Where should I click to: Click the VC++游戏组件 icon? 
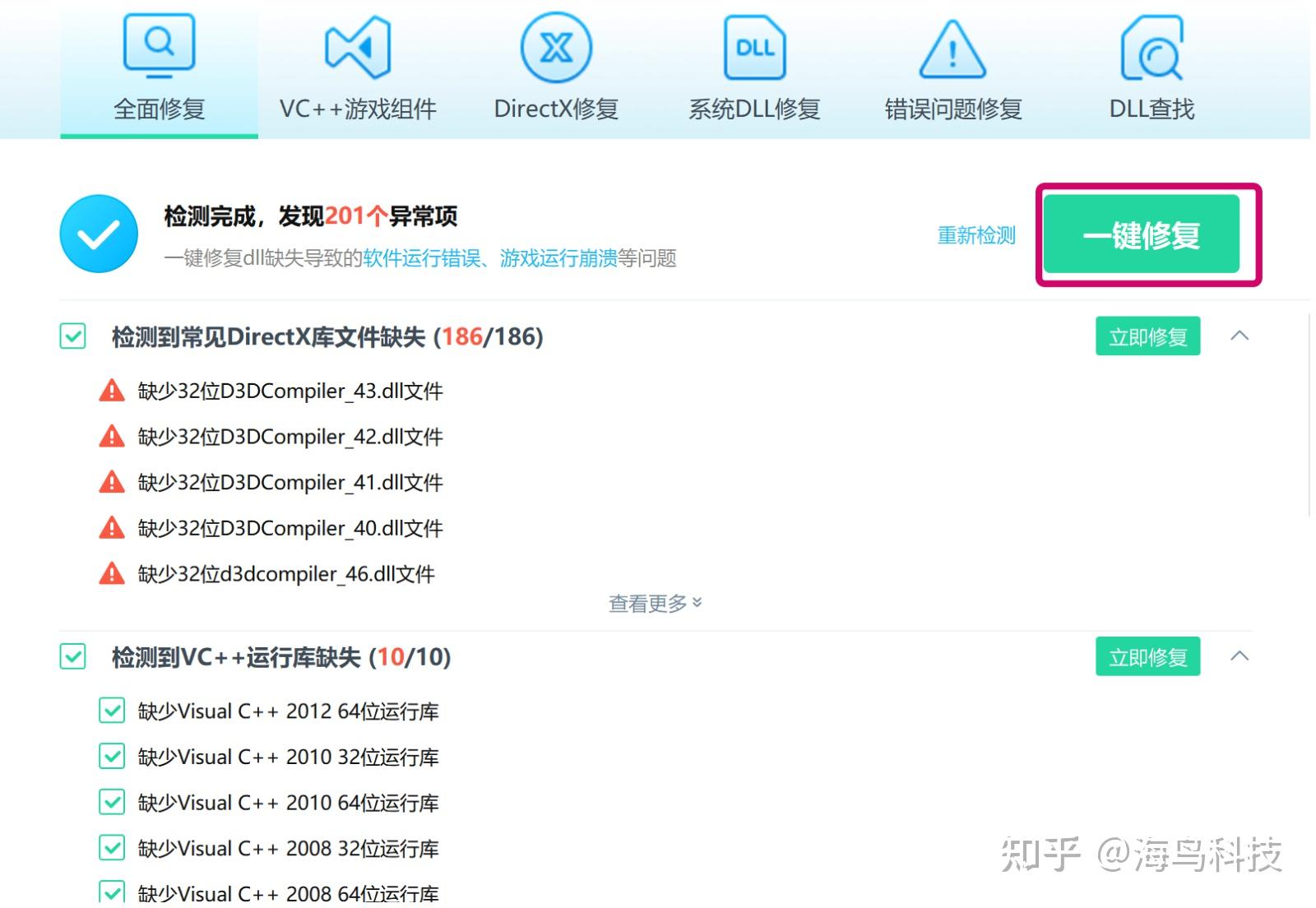point(358,45)
